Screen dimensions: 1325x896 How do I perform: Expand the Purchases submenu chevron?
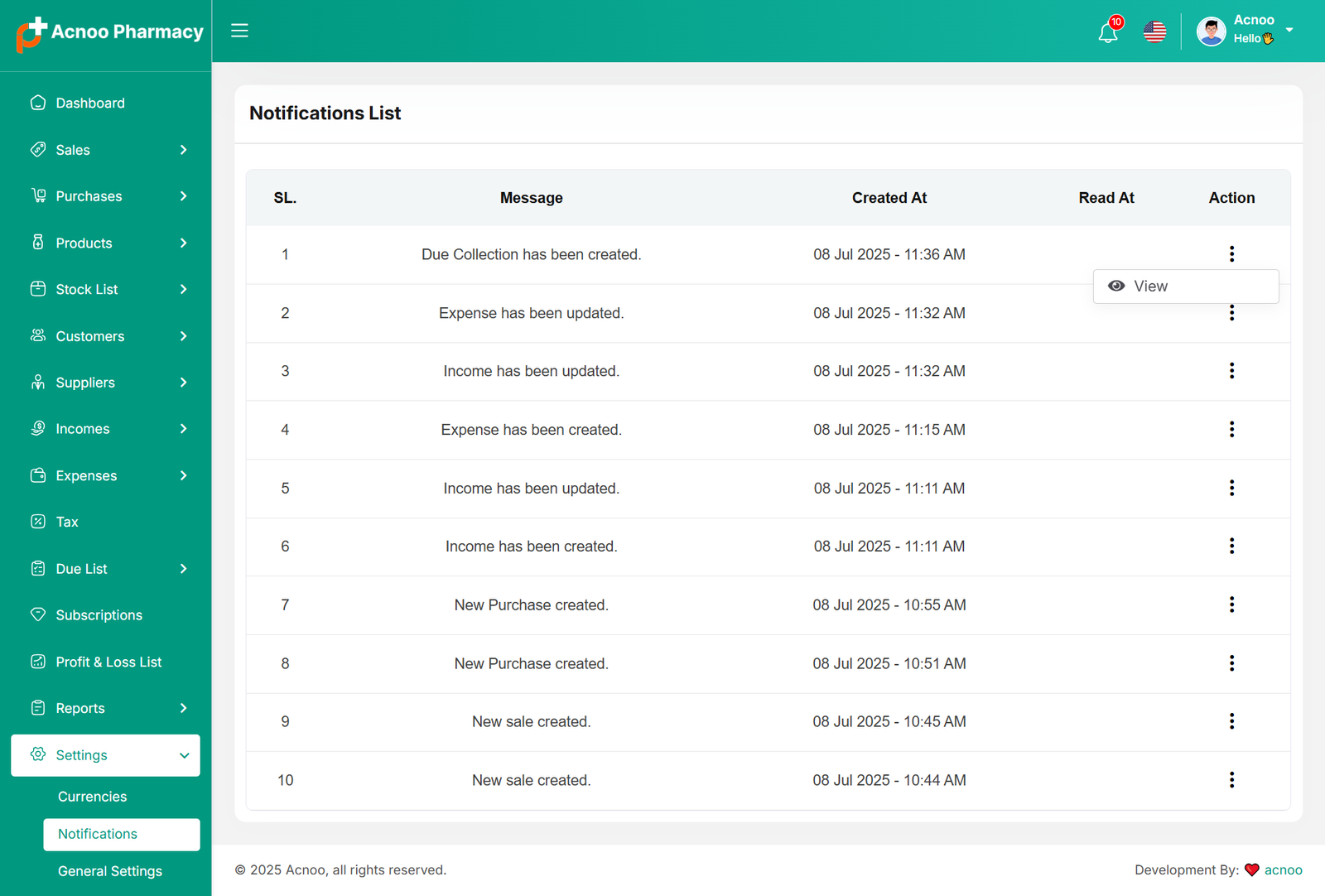tap(183, 196)
